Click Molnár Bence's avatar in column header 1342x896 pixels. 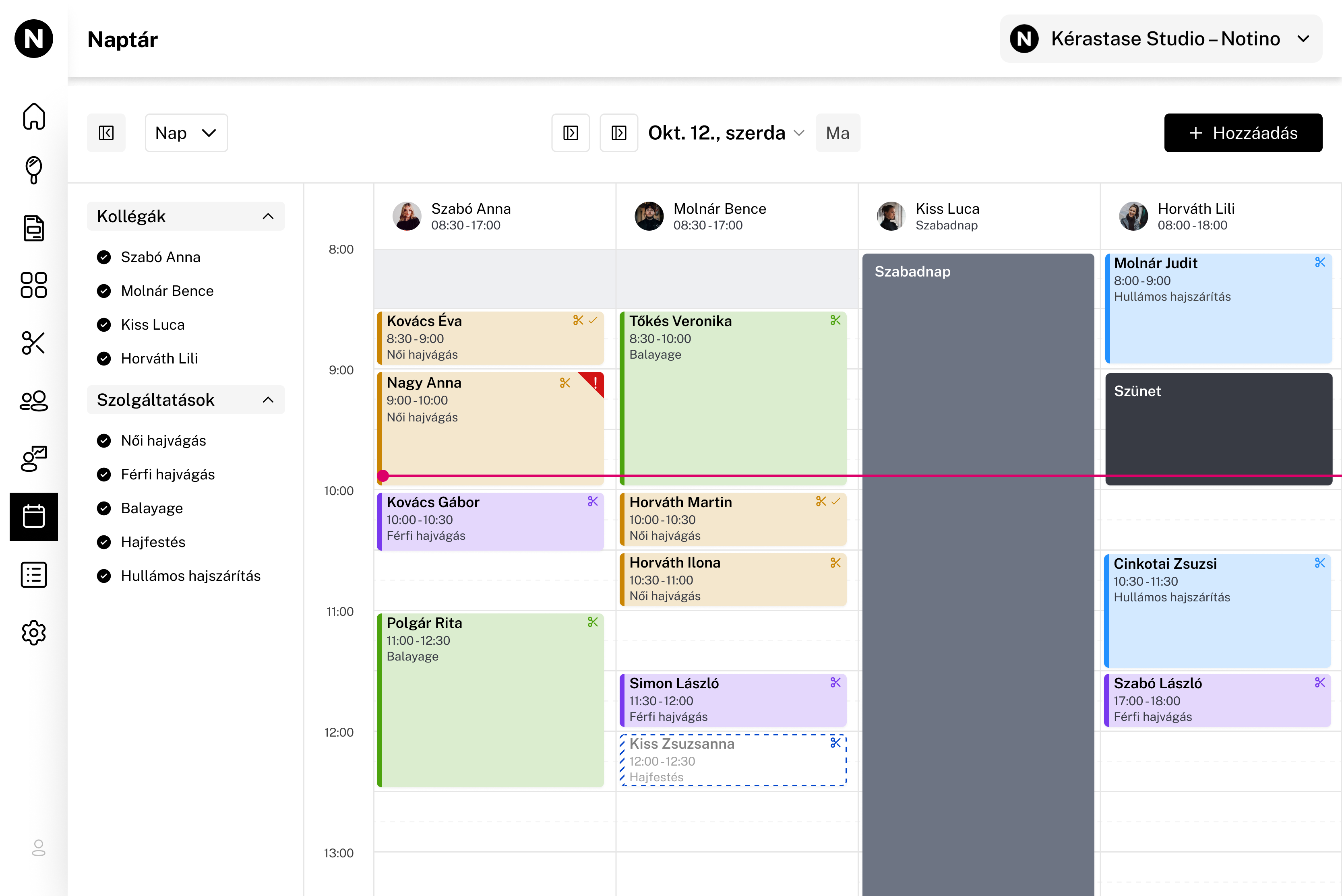[x=649, y=216]
